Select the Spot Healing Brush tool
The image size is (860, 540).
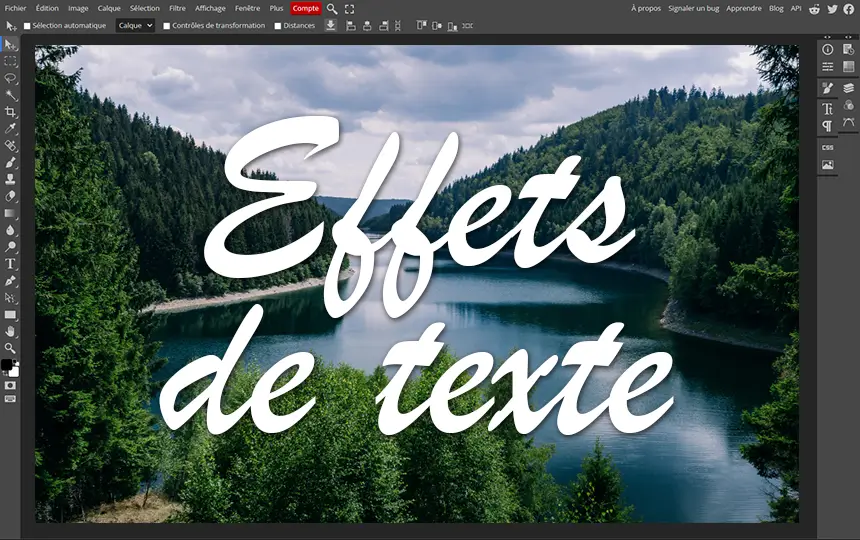click(10, 146)
